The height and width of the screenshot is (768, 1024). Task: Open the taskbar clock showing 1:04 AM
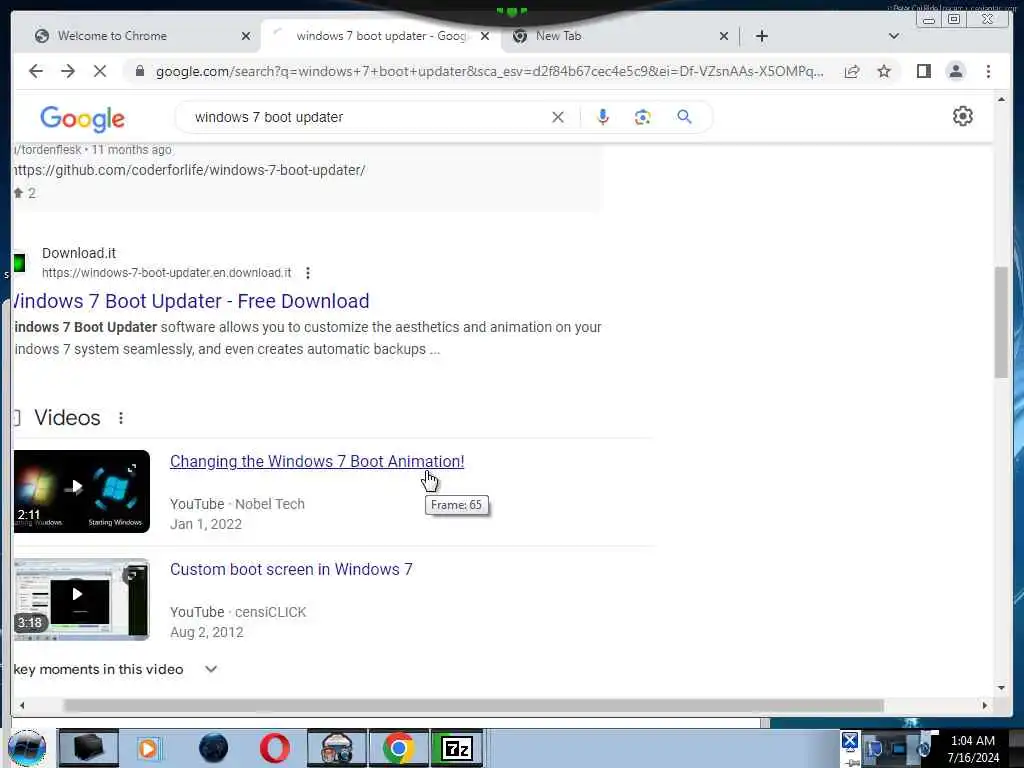[973, 749]
